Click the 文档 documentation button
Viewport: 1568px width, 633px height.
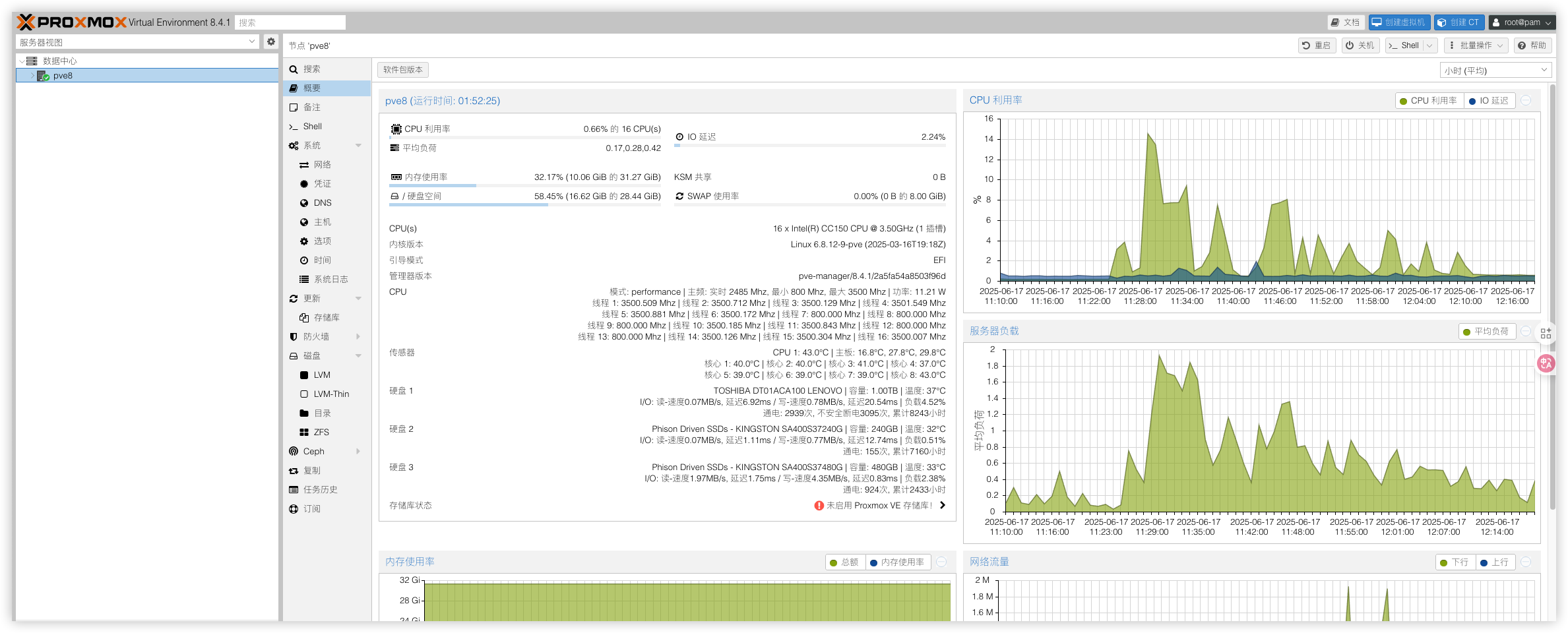1346,22
